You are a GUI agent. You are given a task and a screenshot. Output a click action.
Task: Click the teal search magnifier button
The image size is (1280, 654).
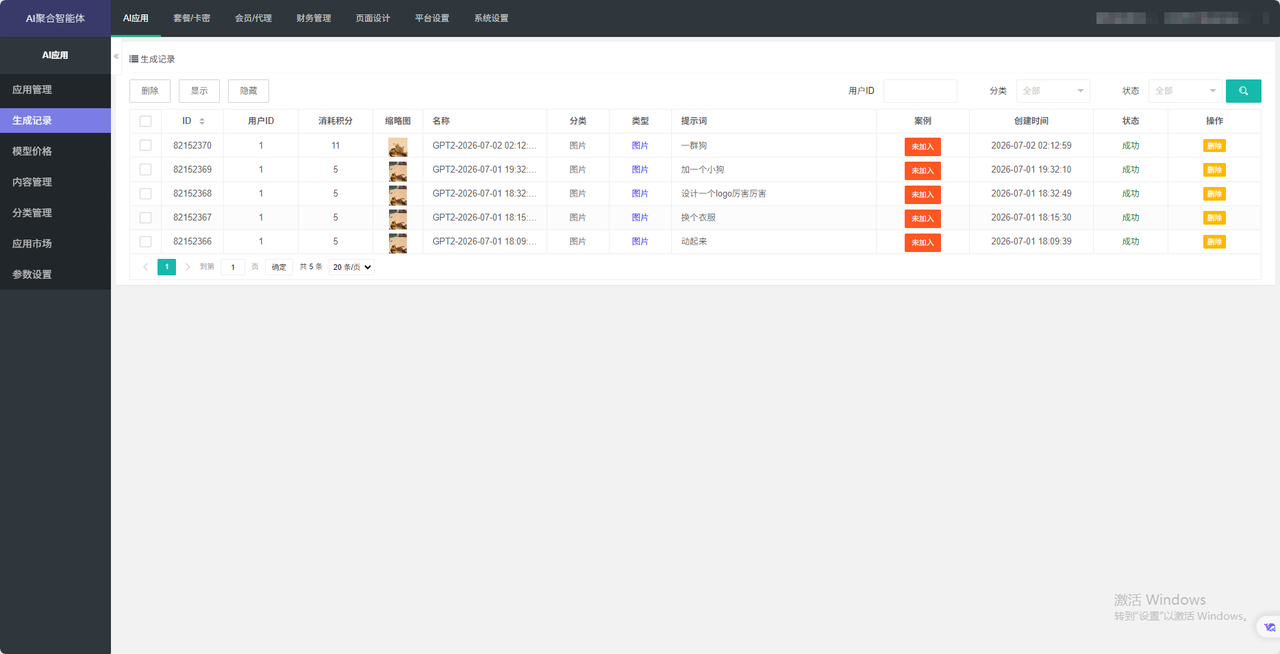(1243, 91)
